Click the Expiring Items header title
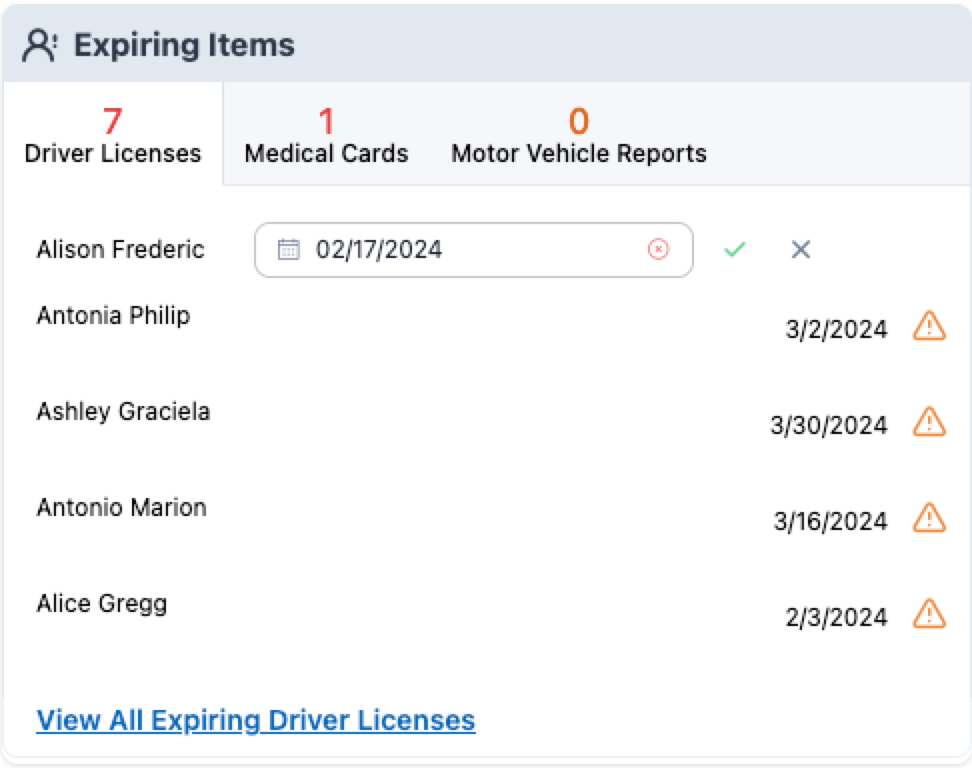The width and height of the screenshot is (972, 768). pyautogui.click(x=184, y=45)
